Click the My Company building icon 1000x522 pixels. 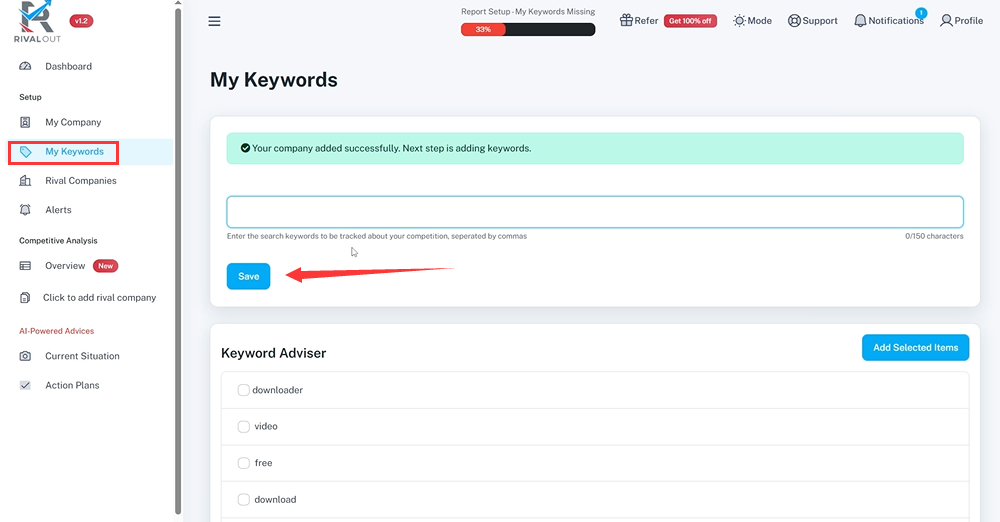(25, 122)
